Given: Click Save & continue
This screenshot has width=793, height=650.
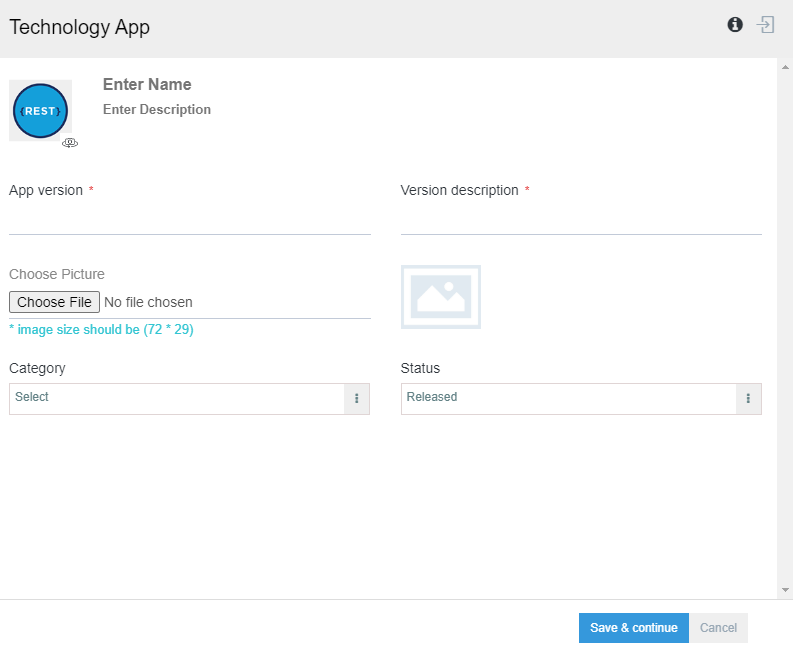Looking at the screenshot, I should [634, 628].
